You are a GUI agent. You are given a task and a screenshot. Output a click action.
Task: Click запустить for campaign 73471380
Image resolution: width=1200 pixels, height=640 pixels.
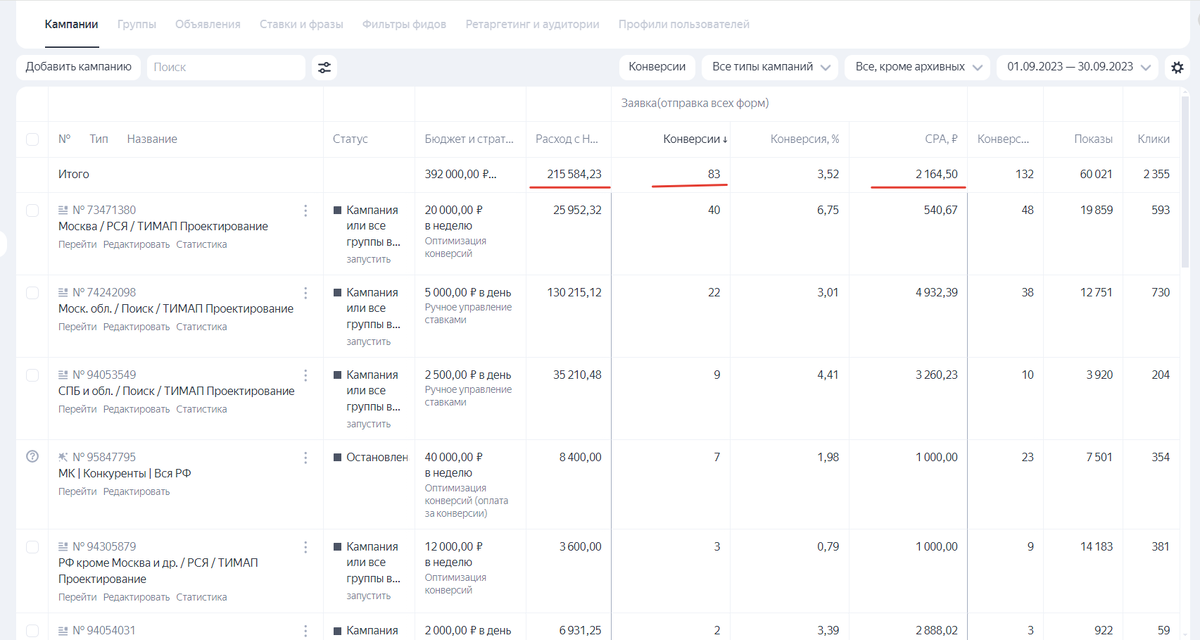369,259
